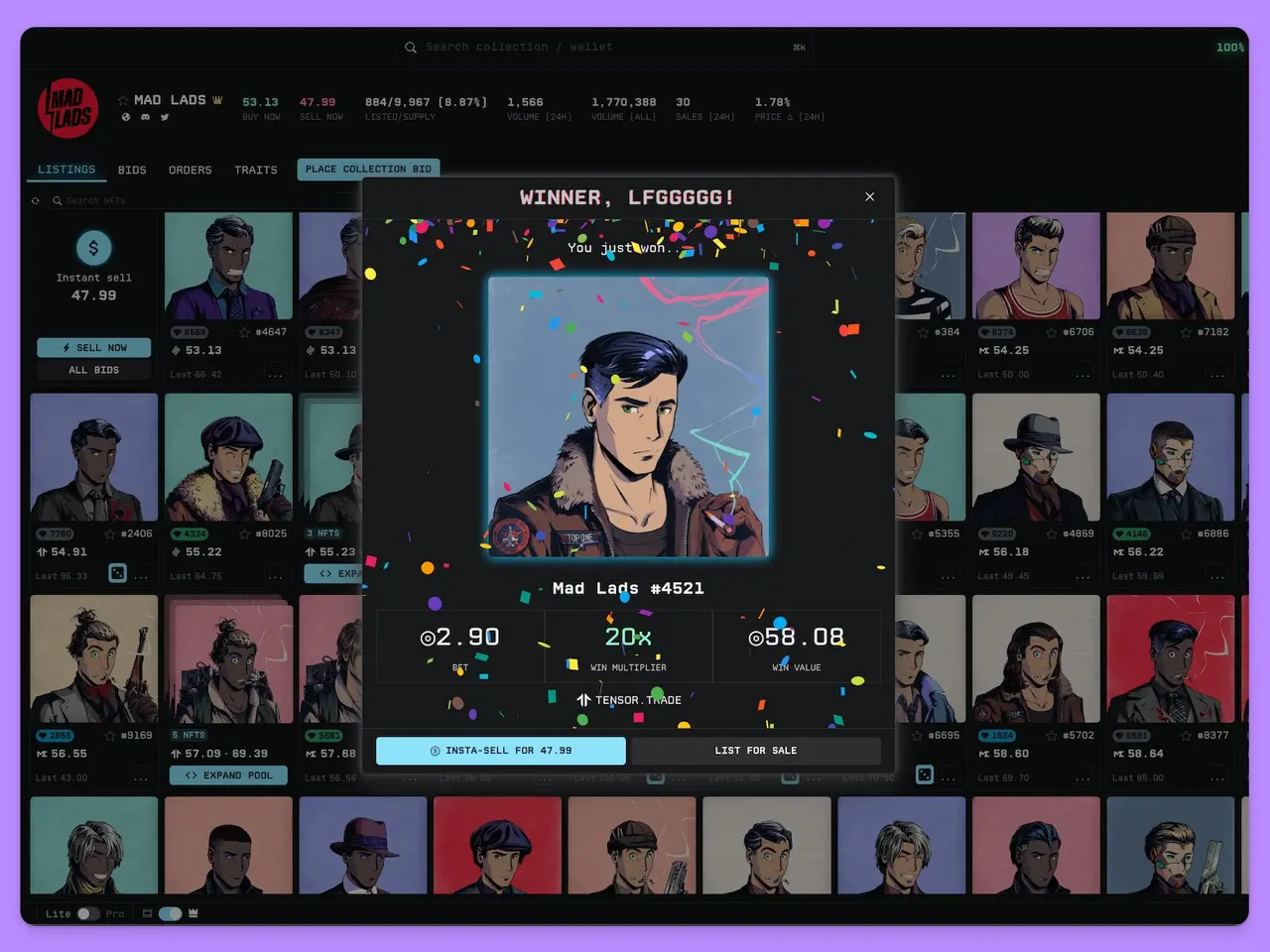1270x952 pixels.
Task: Favorite NFT #6706 with its star
Action: tap(1053, 332)
